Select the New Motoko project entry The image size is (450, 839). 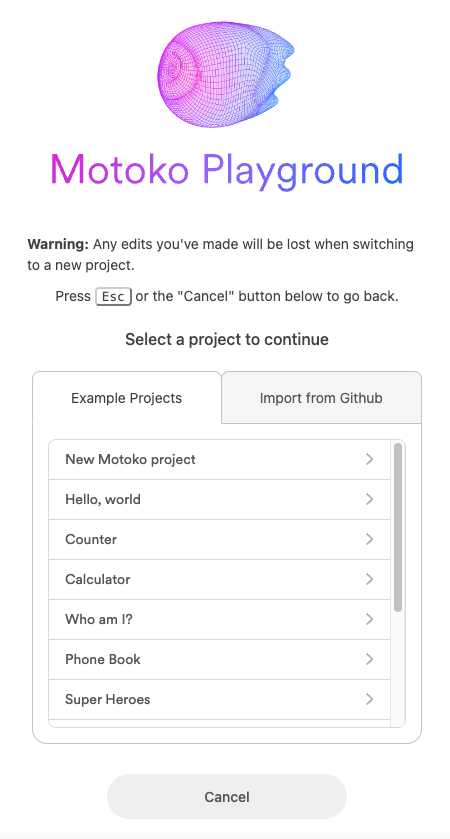point(219,460)
